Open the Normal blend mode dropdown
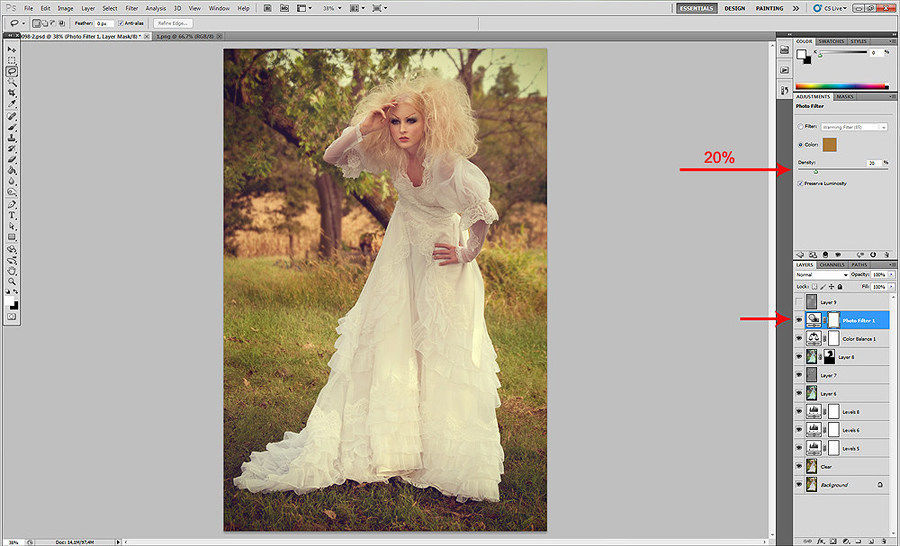This screenshot has width=900, height=546. pos(822,275)
